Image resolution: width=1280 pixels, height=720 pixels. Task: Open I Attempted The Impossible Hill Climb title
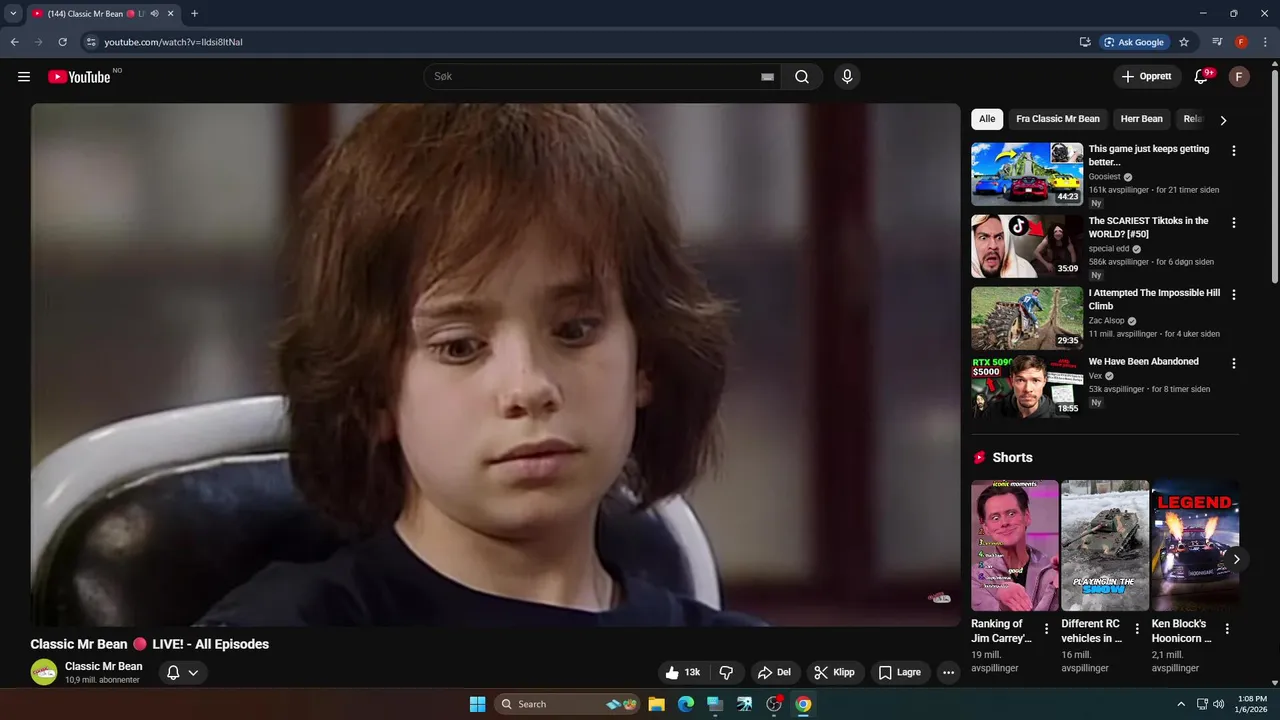(1154, 299)
